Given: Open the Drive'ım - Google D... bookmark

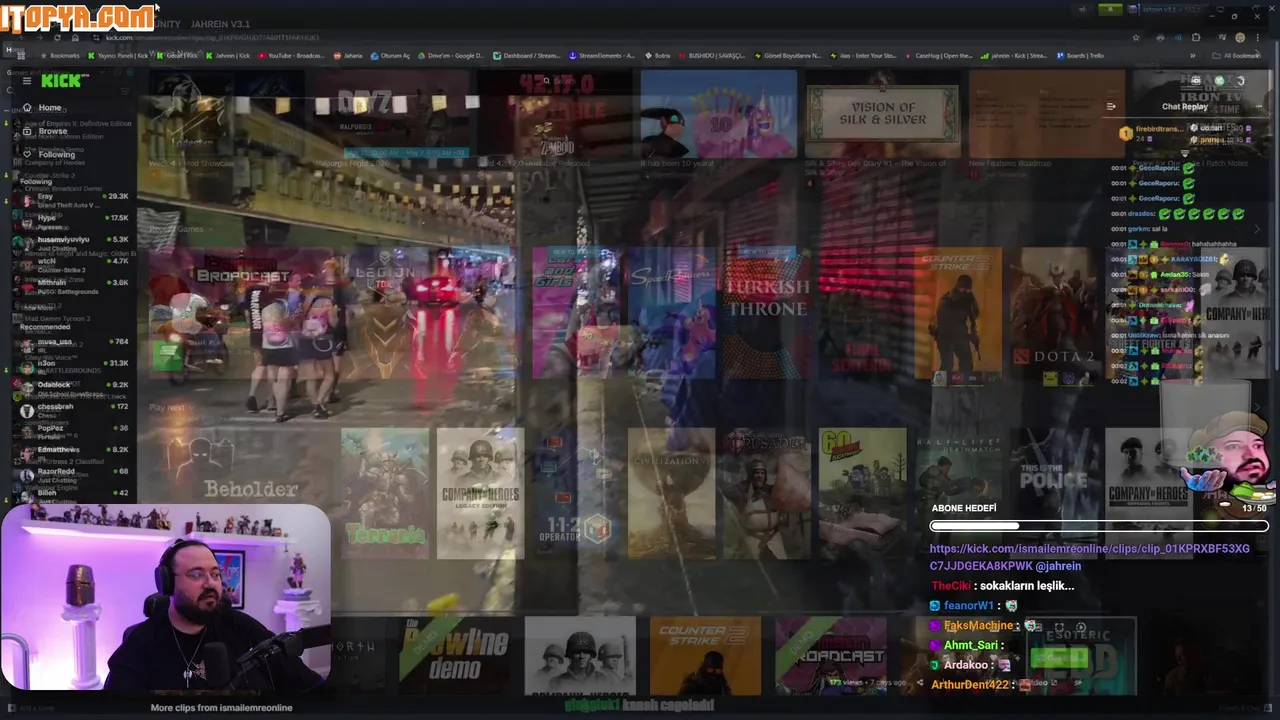Looking at the screenshot, I should [x=450, y=56].
